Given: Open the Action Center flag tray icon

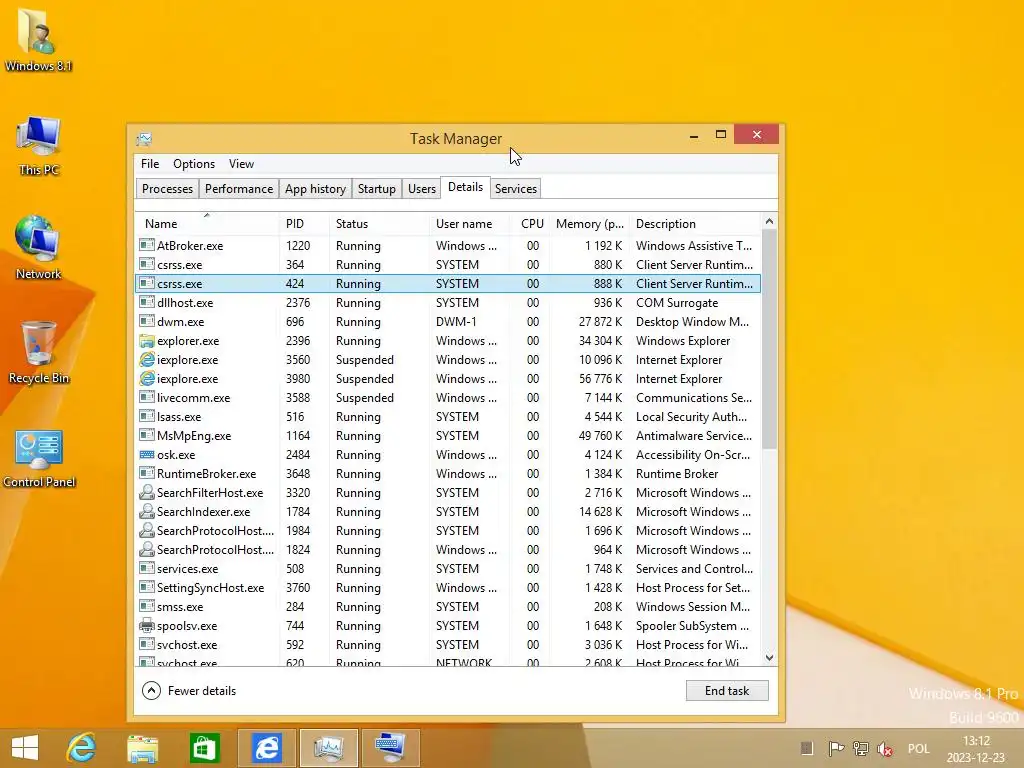Looking at the screenshot, I should click(835, 748).
